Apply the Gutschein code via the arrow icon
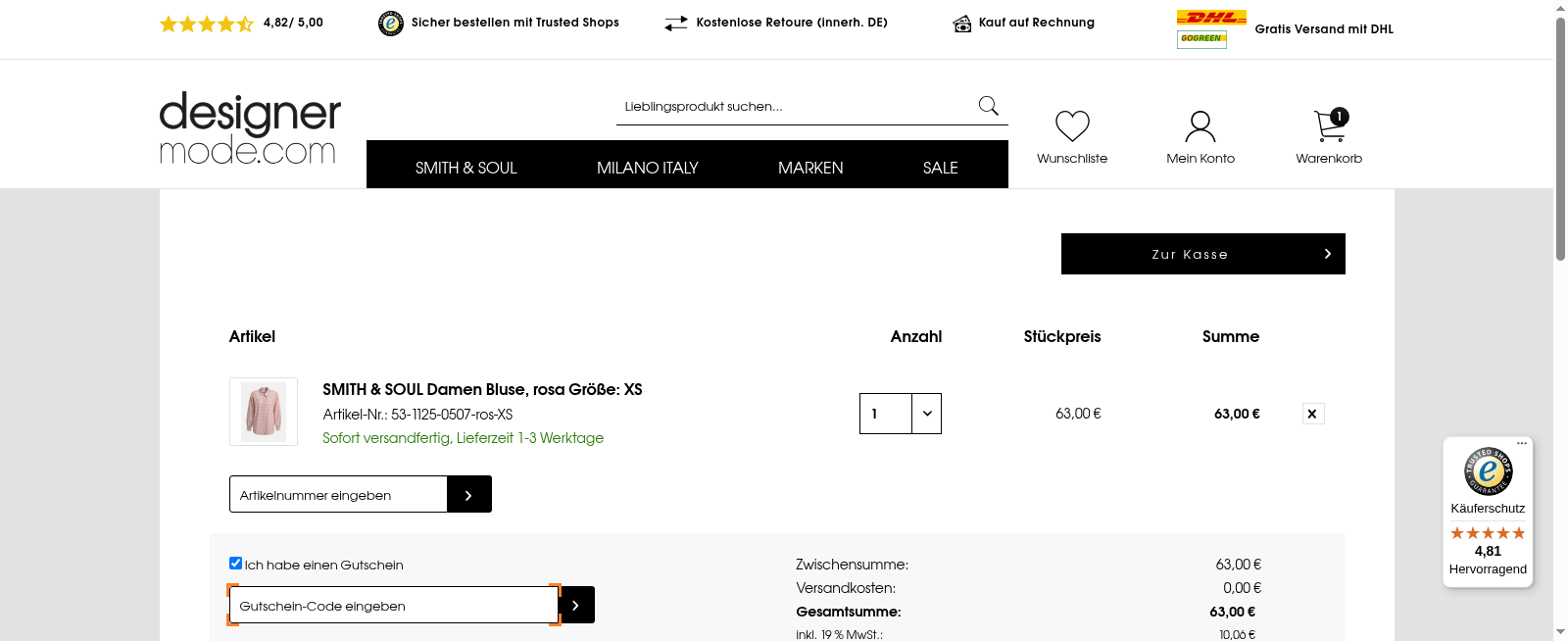Screen dimensions: 1568x641 pos(576,605)
